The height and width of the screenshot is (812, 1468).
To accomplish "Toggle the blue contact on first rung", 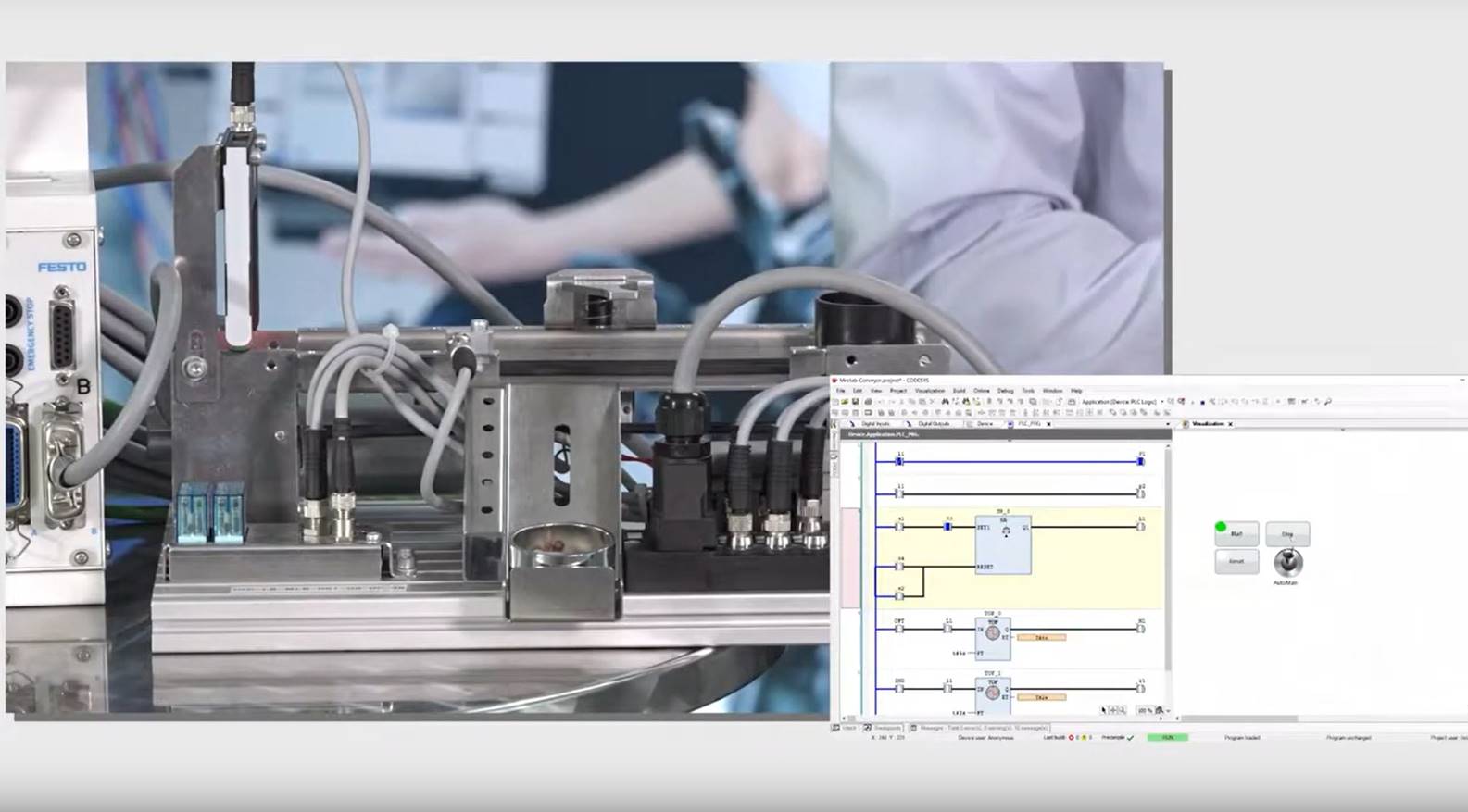I will click(x=899, y=461).
